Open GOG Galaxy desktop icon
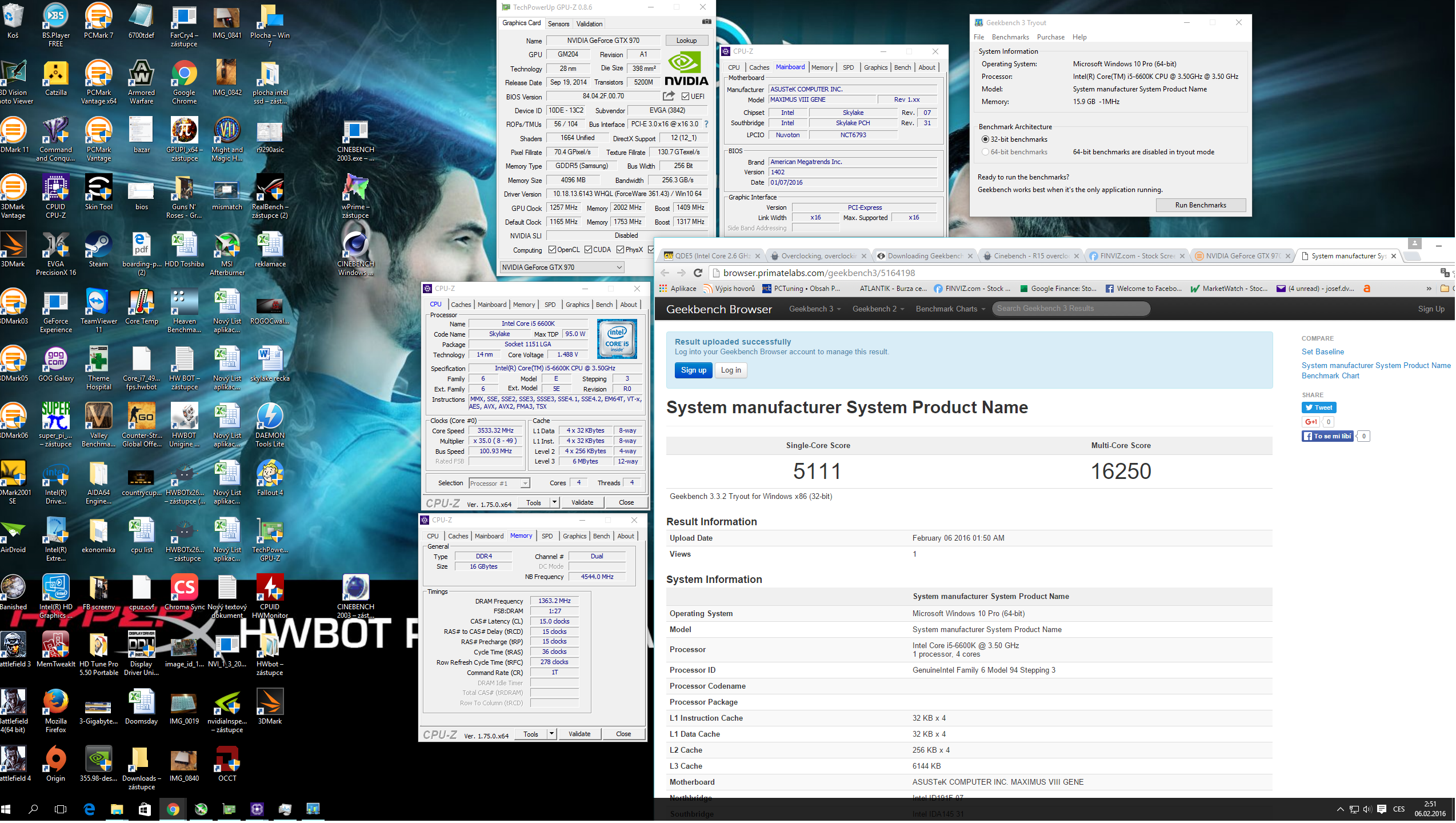This screenshot has height=823, width=1456. coord(55,365)
